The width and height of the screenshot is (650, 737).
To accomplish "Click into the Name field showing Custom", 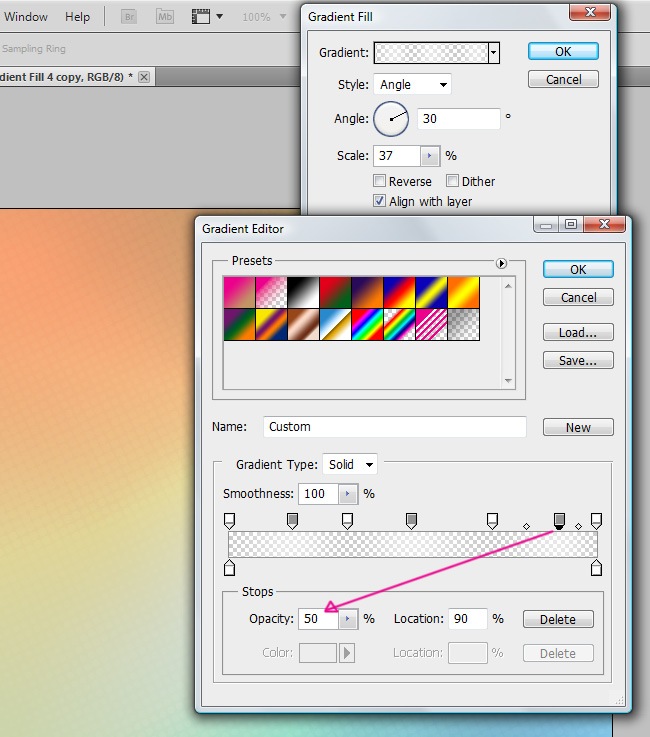I will [x=394, y=427].
